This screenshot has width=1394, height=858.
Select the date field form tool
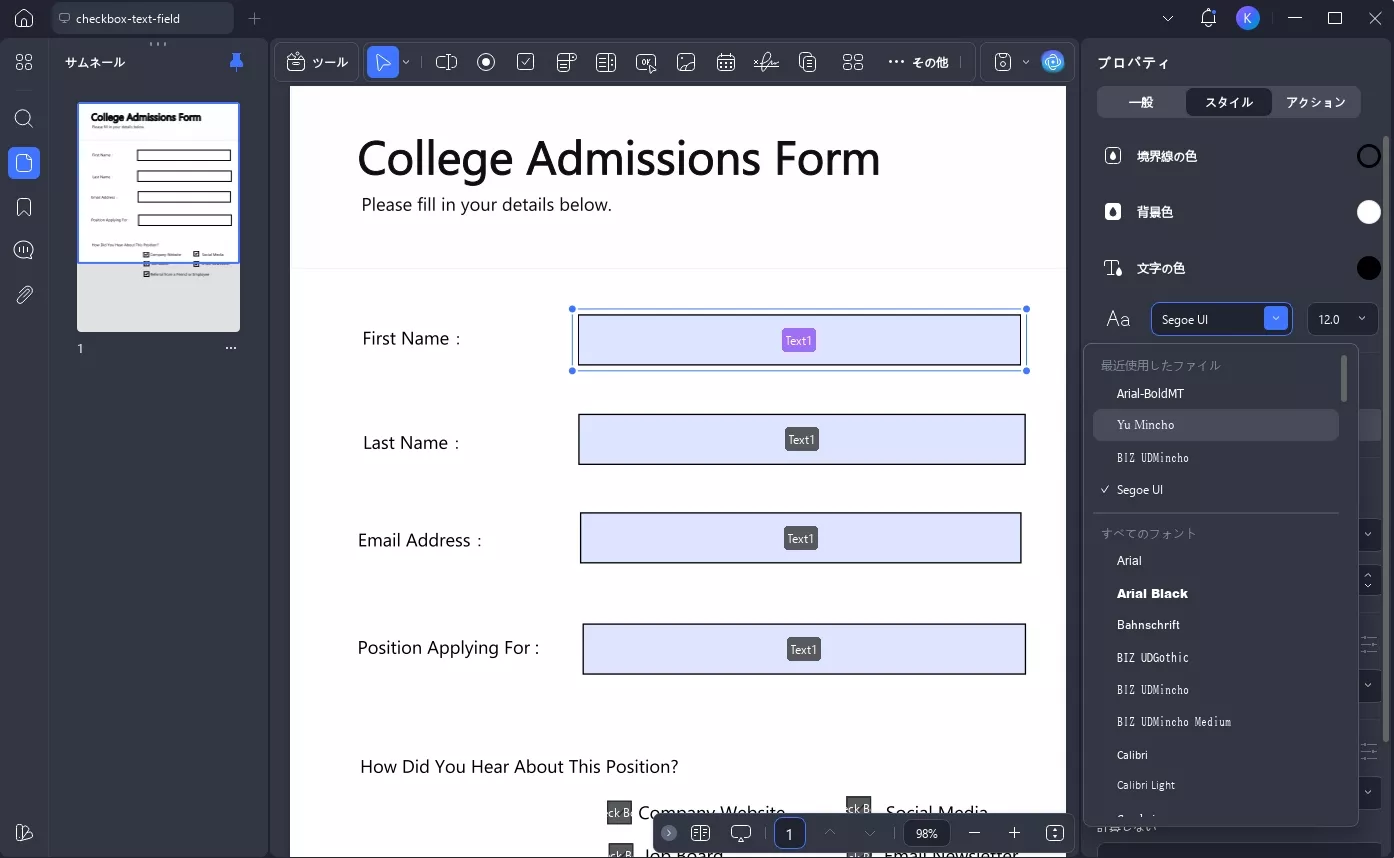pos(726,62)
